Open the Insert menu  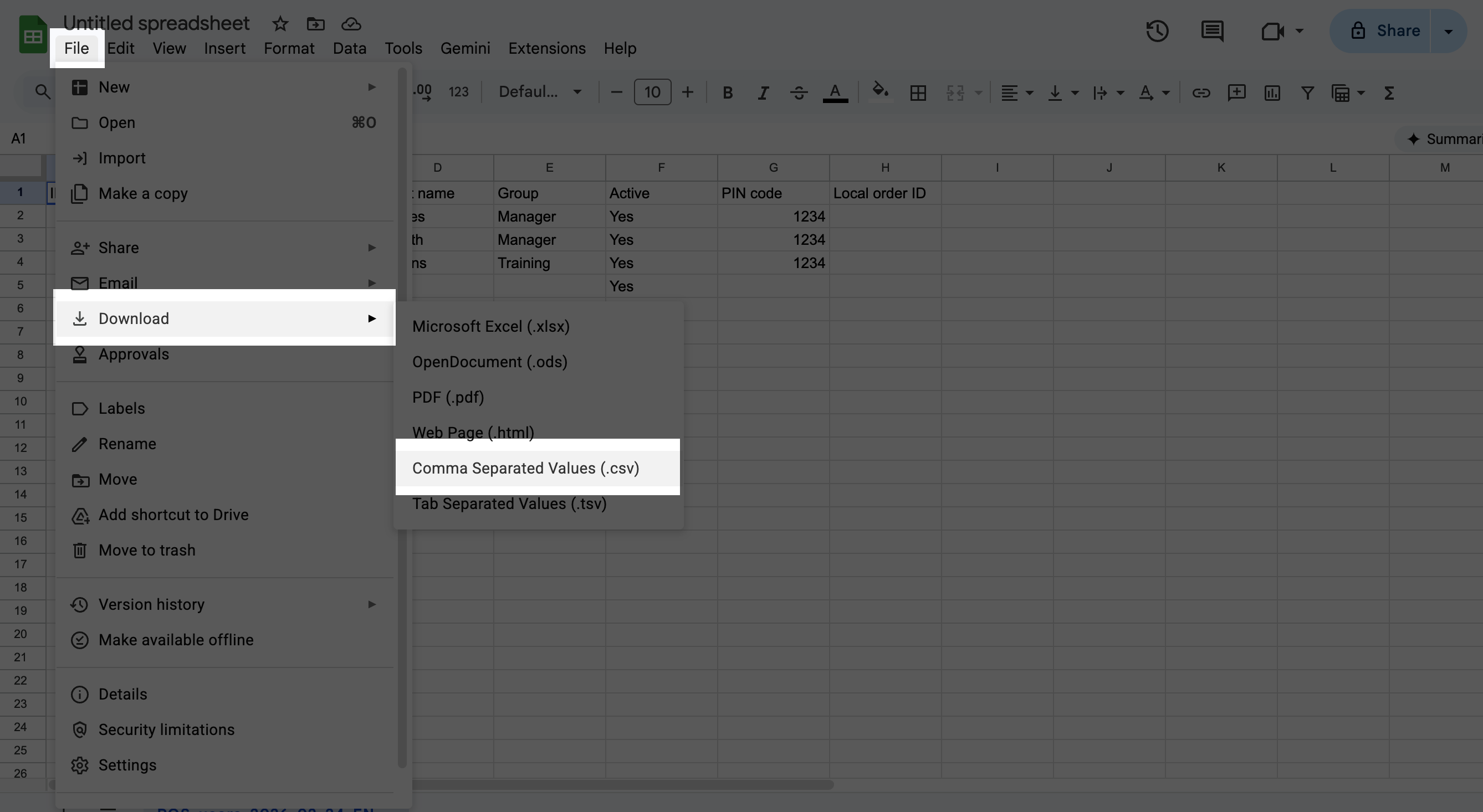coord(224,48)
